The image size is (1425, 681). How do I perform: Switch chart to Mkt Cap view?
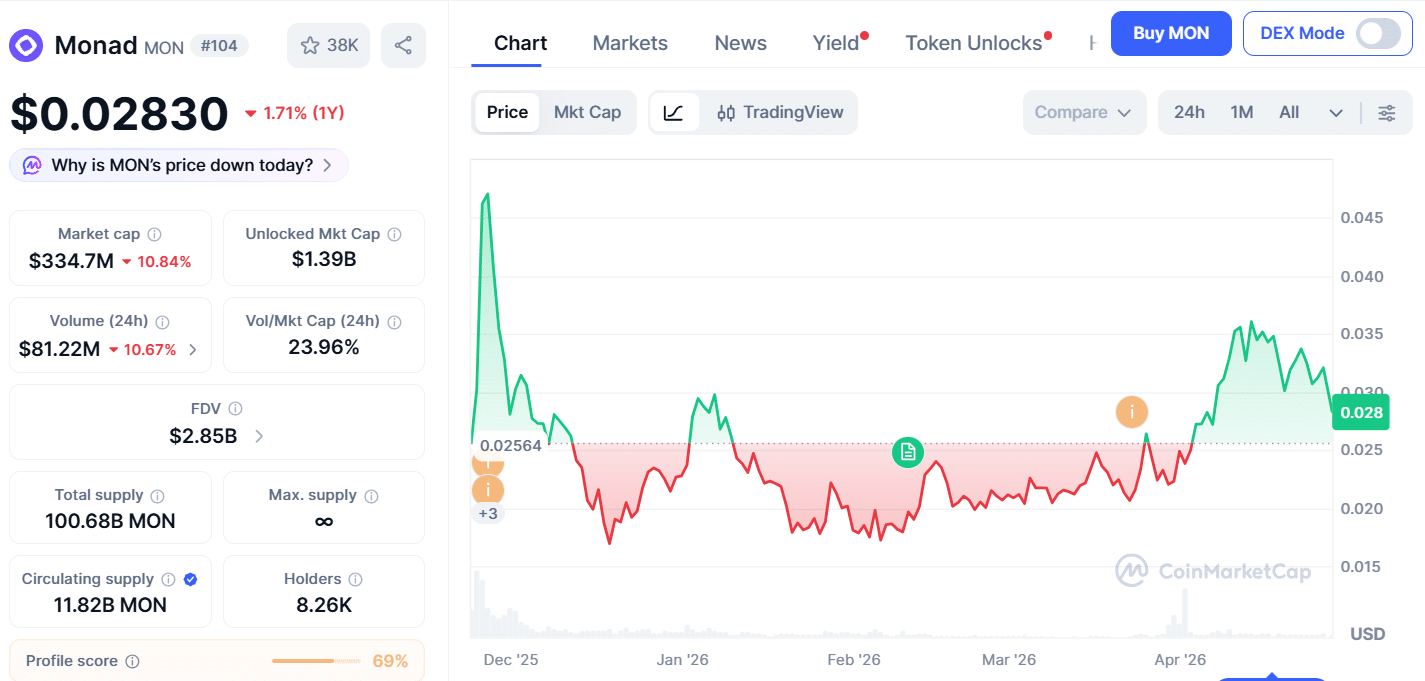click(587, 113)
